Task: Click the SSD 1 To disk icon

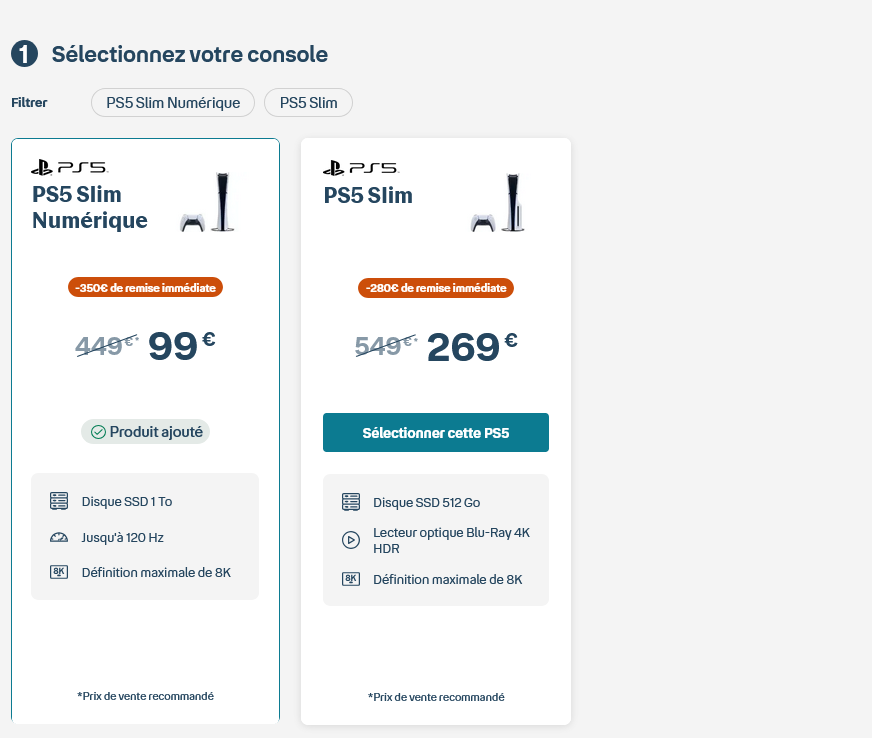Action: [59, 501]
